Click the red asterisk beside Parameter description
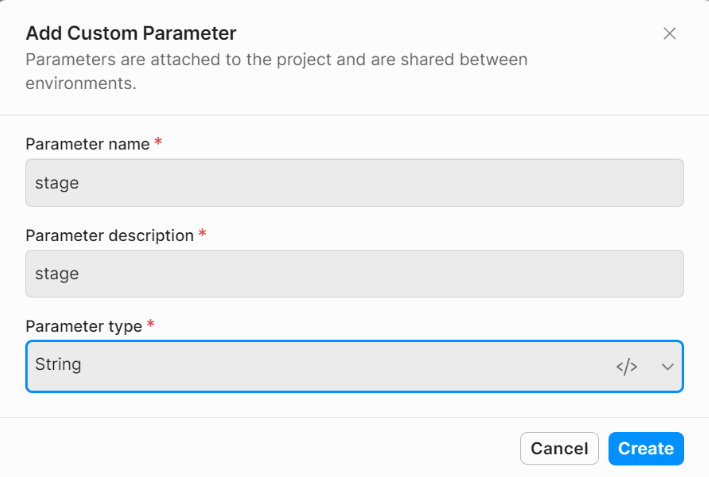 pyautogui.click(x=203, y=235)
